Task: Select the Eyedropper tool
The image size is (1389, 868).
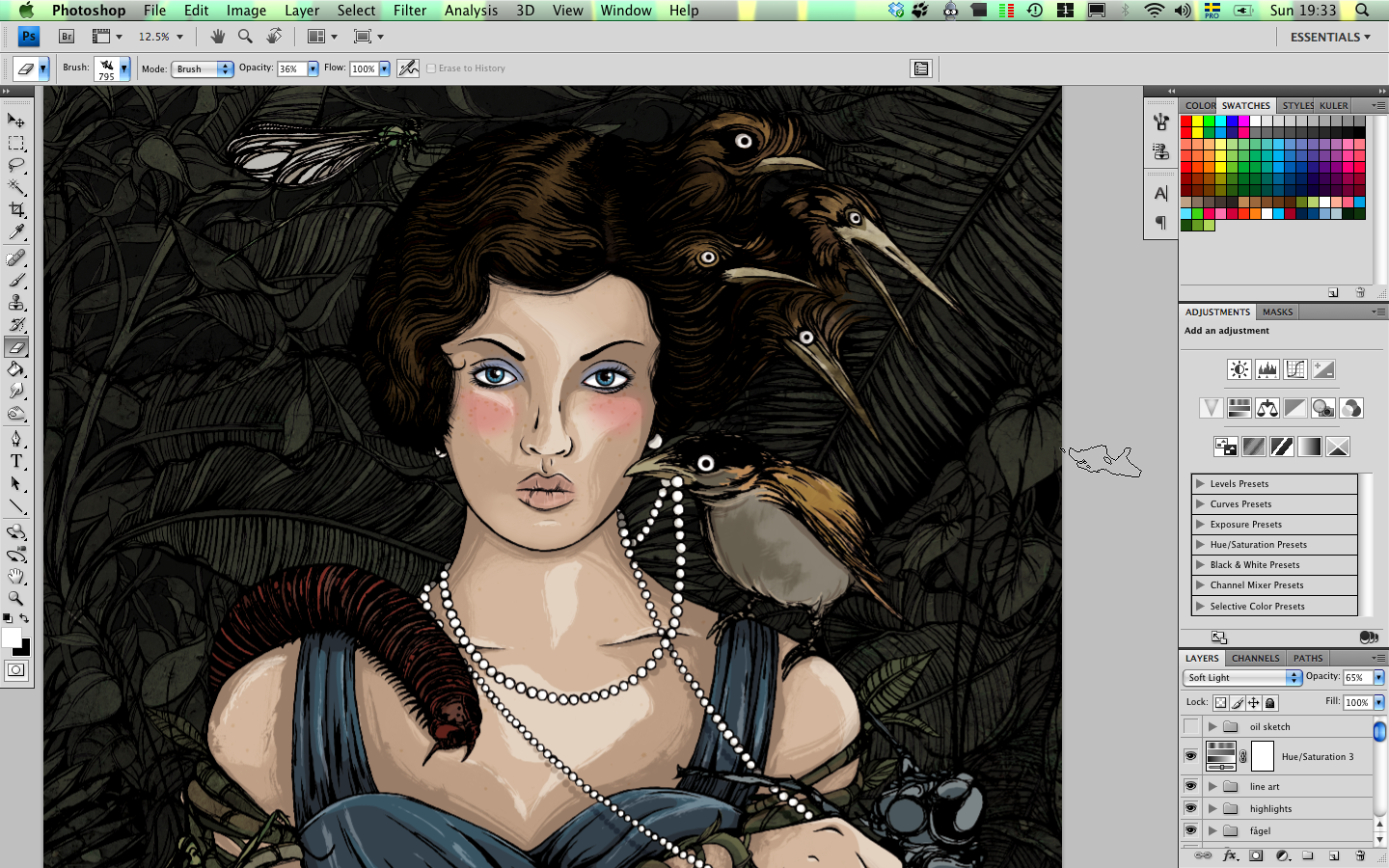Action: (16, 232)
